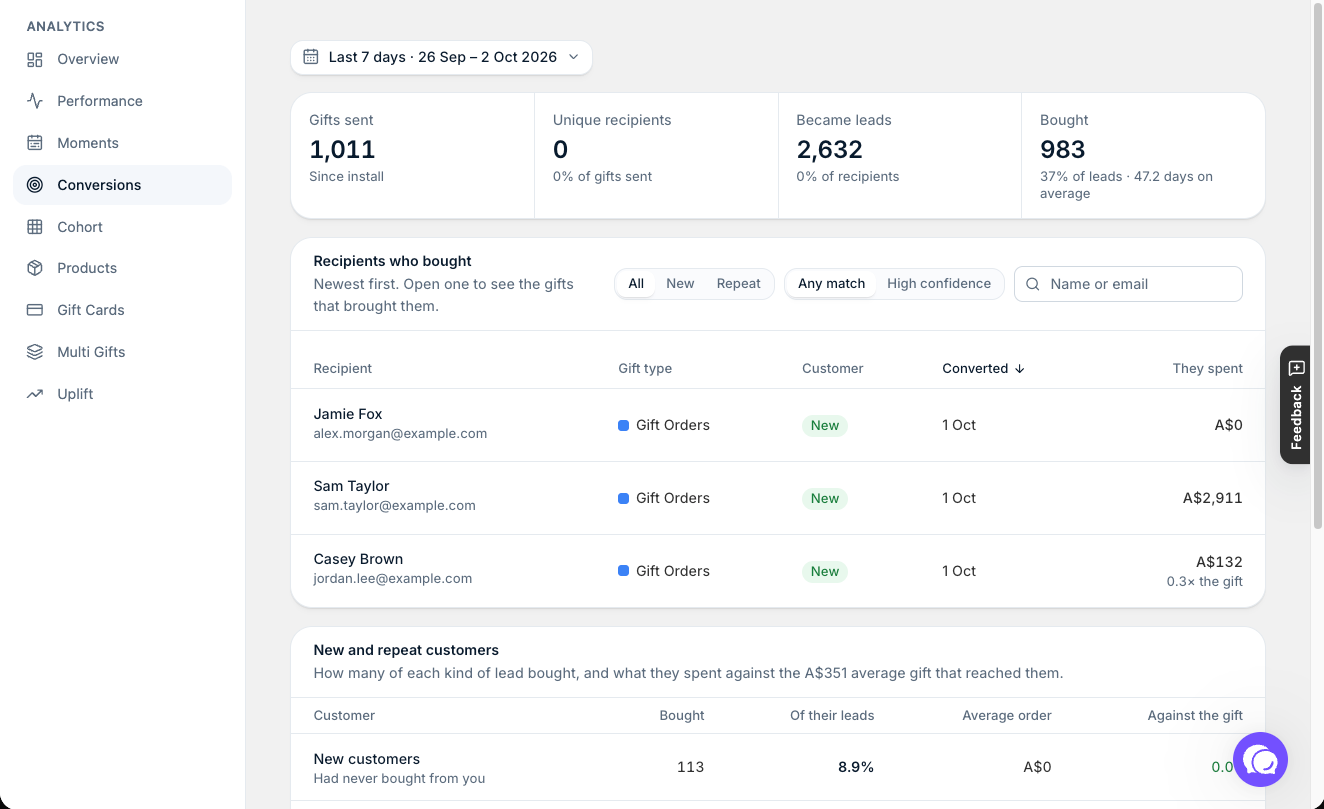
Task: Click the Customer column header in recipients table
Action: point(833,368)
